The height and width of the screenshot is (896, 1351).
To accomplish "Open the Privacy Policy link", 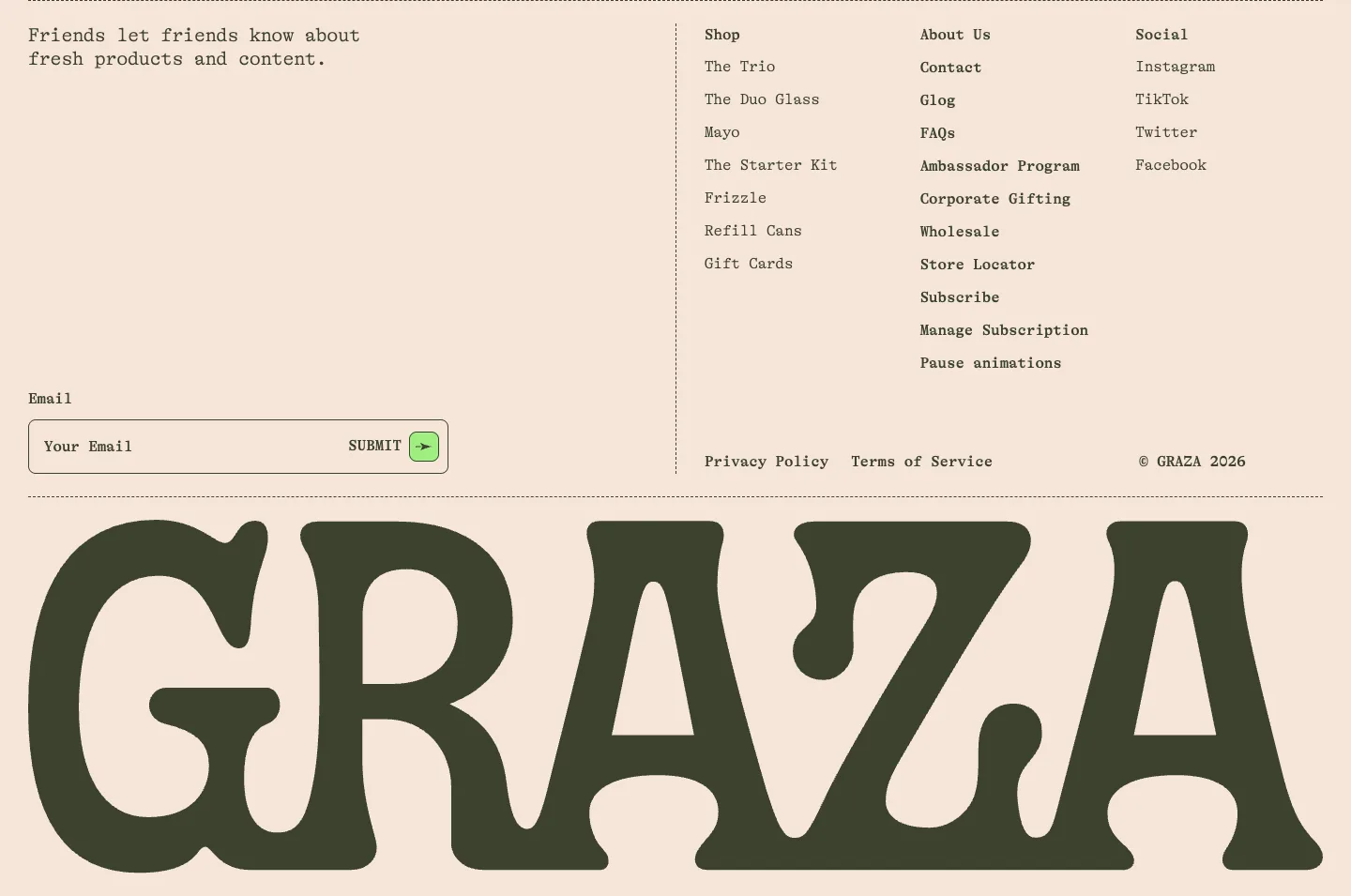I will 767,462.
